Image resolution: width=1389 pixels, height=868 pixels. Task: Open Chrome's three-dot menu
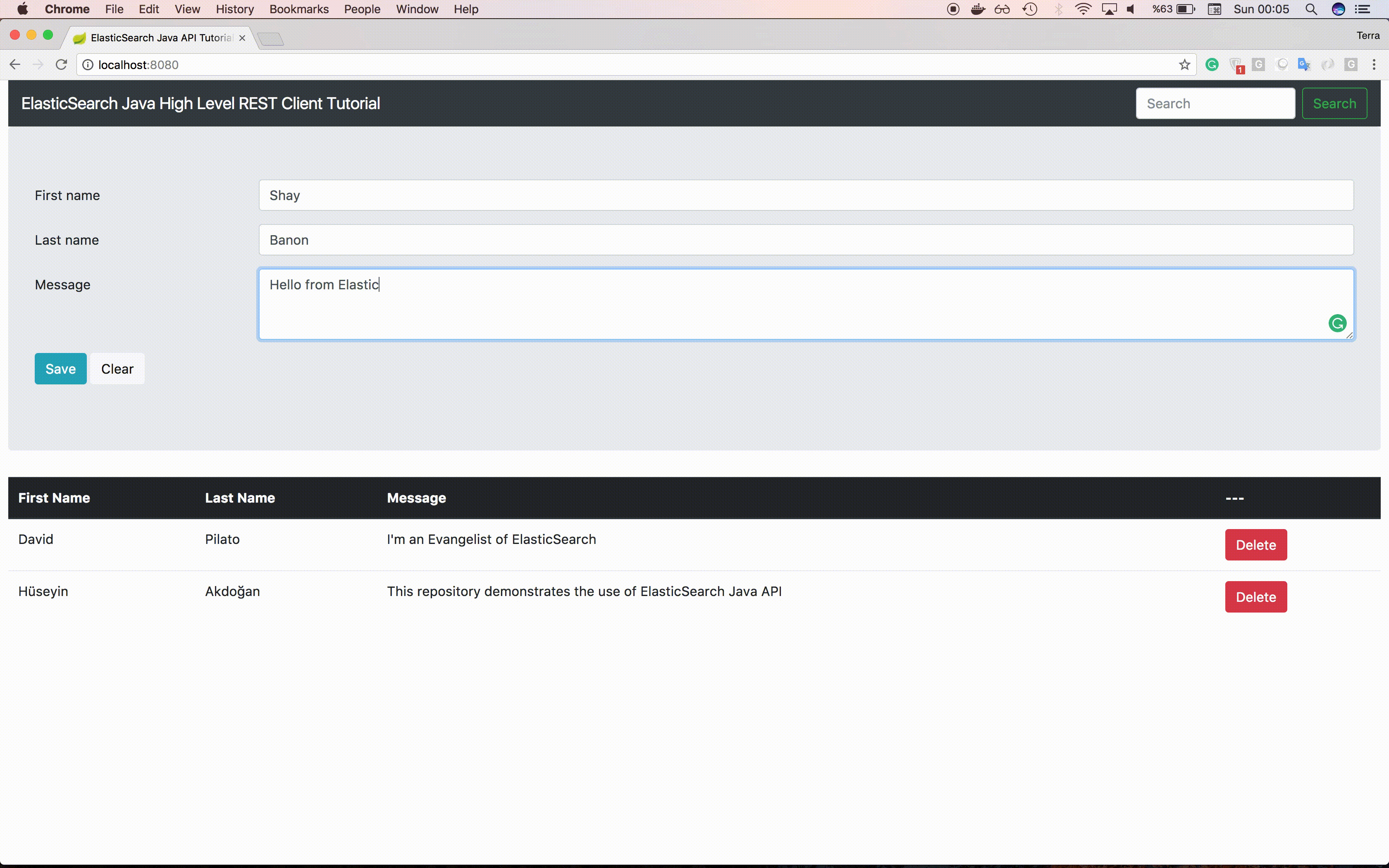(1374, 65)
